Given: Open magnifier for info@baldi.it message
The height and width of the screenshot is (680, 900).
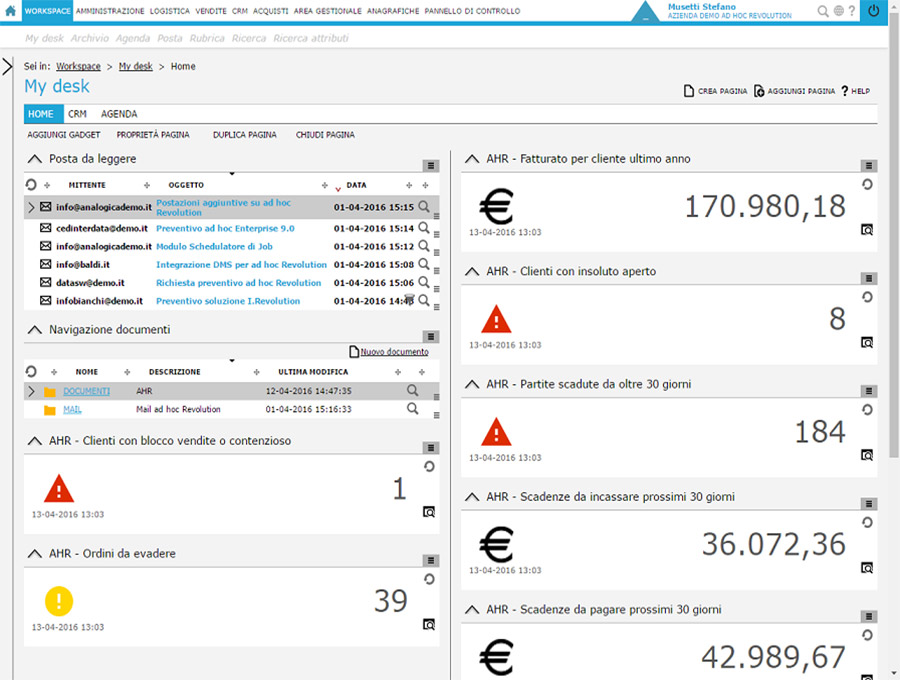Looking at the screenshot, I should (423, 264).
